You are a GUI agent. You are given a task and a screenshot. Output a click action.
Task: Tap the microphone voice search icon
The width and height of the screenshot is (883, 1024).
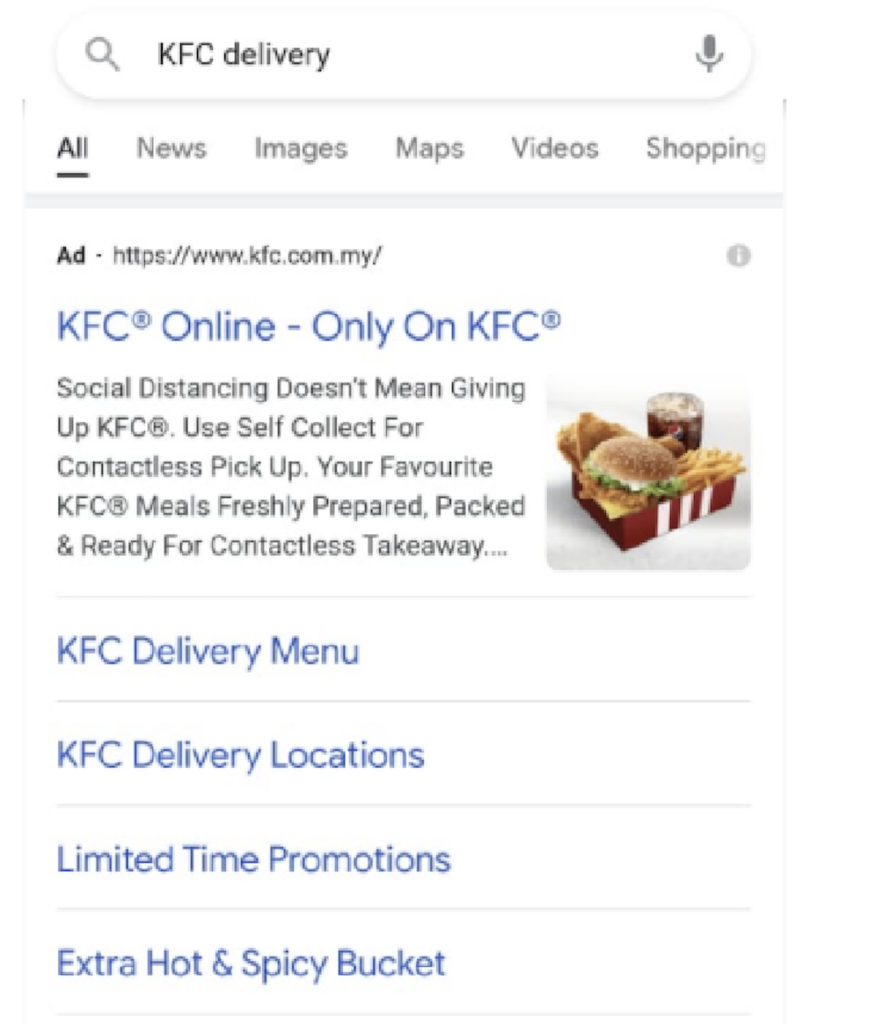[x=709, y=54]
